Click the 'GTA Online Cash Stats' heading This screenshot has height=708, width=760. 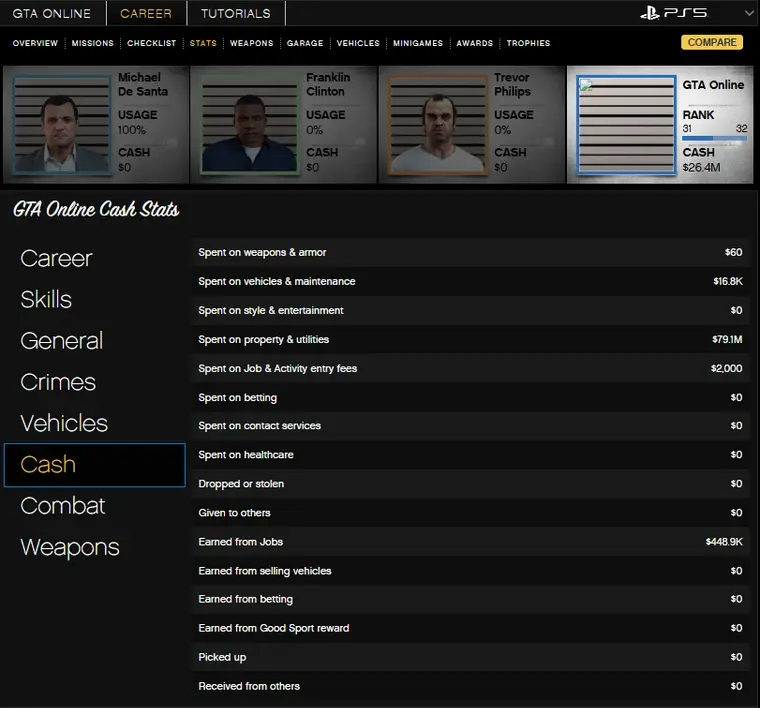[96, 209]
